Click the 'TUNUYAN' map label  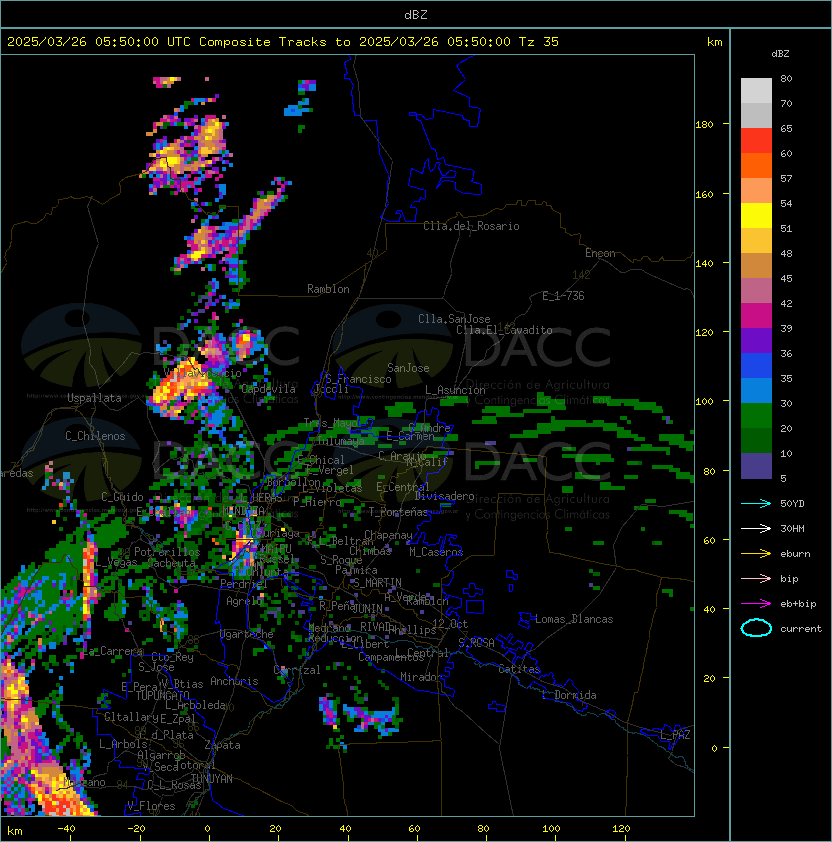point(212,779)
